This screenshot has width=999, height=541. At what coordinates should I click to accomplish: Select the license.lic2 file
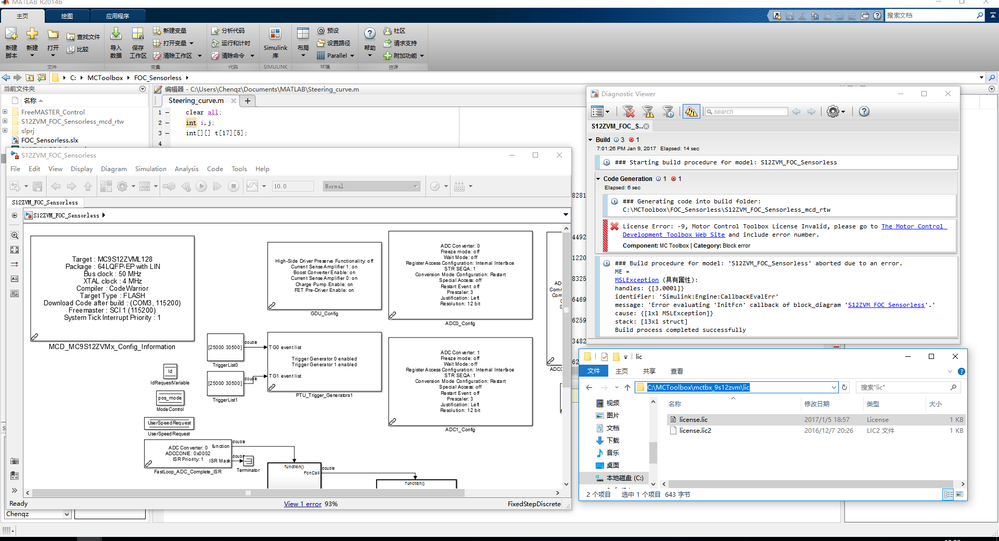pos(816,431)
